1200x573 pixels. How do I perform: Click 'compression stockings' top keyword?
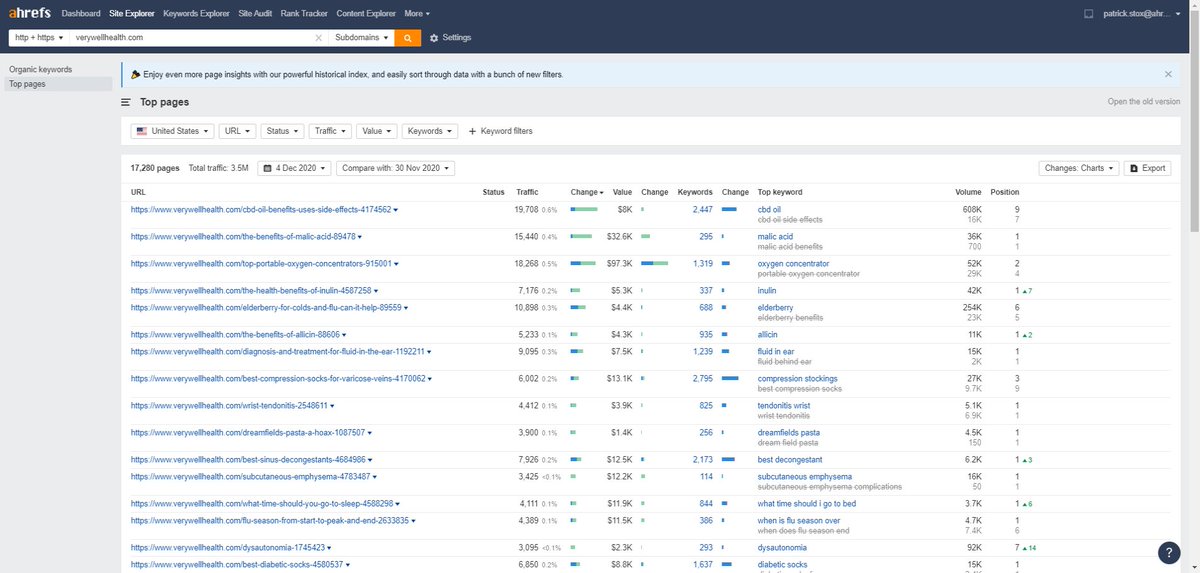click(798, 378)
